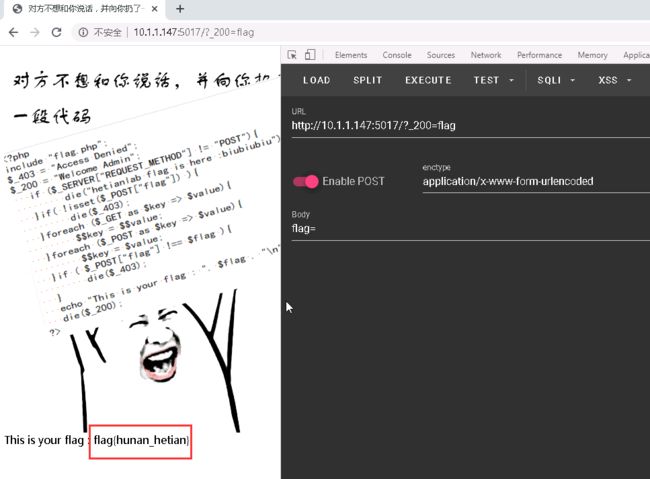Click the 'This is your flag' text
Viewport: 650px width, 479px height.
tap(44, 440)
